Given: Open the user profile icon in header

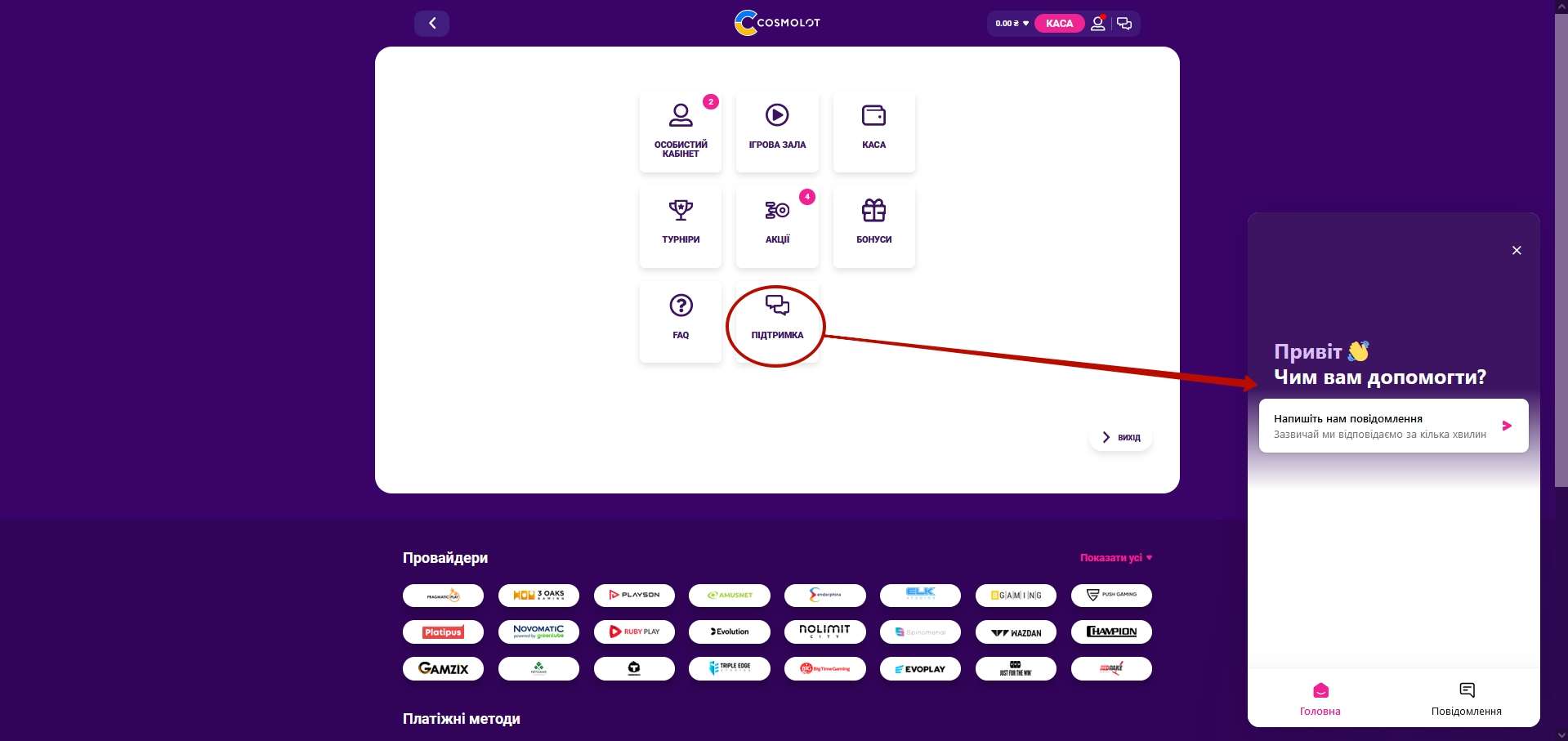Looking at the screenshot, I should [1097, 24].
